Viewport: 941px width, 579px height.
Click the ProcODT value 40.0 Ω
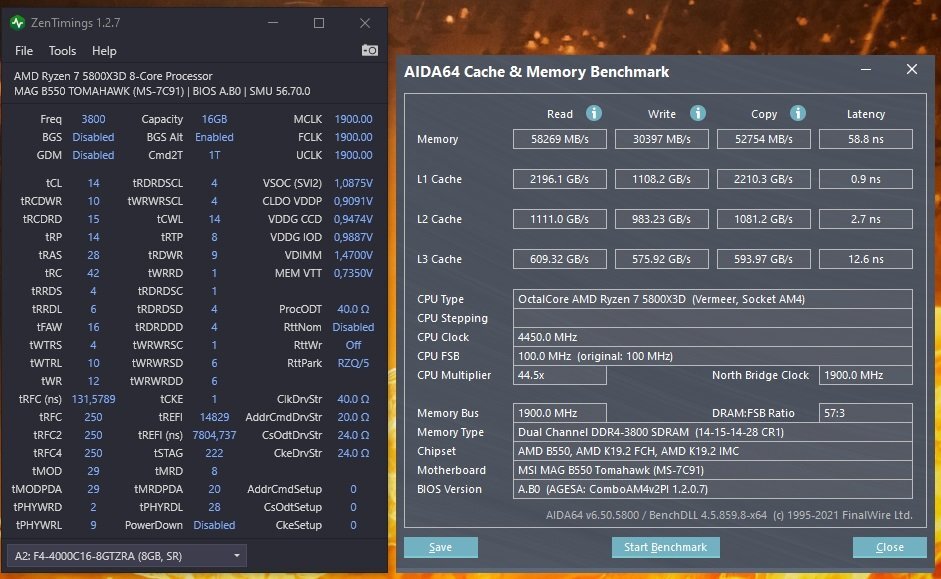[x=353, y=309]
